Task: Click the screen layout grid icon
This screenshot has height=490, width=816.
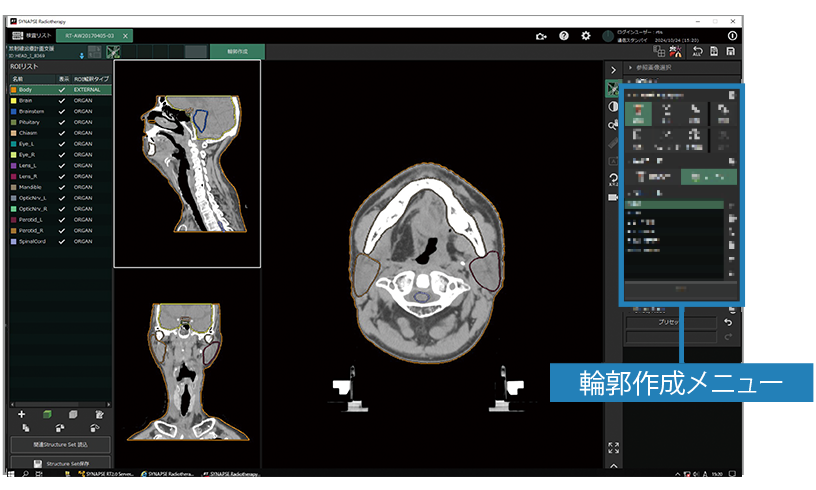Action: 659,51
